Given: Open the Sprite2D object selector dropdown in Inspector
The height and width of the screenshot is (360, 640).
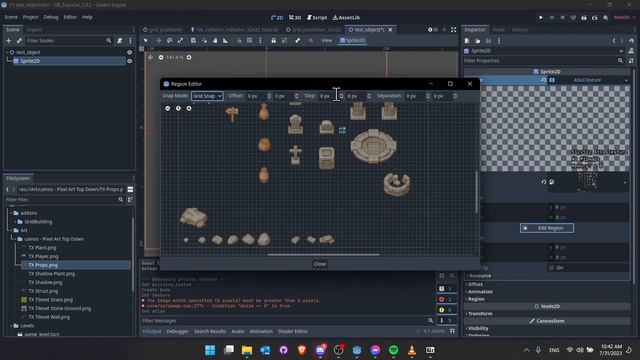Looking at the screenshot, I should 621,51.
